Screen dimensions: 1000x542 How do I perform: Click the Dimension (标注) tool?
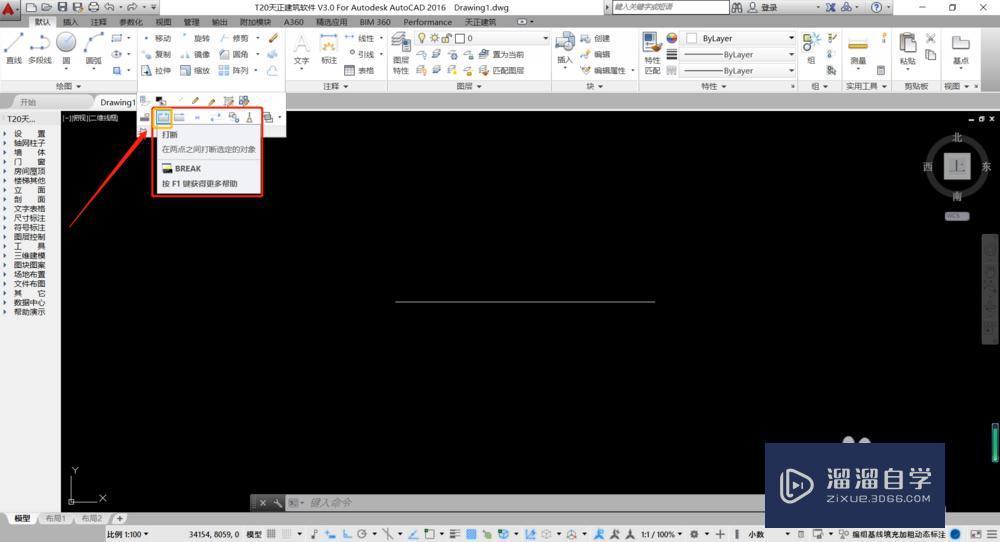tap(328, 49)
